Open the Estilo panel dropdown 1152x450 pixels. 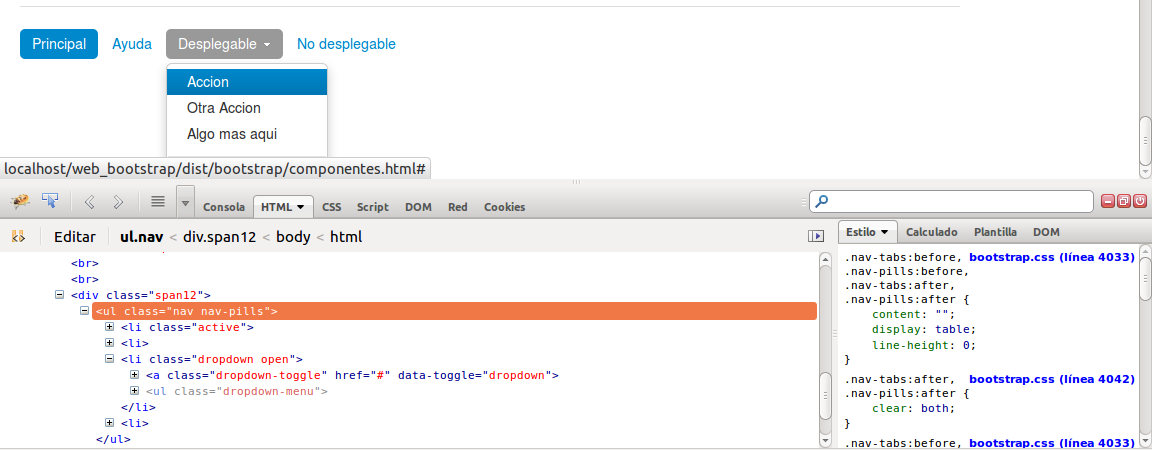click(867, 232)
